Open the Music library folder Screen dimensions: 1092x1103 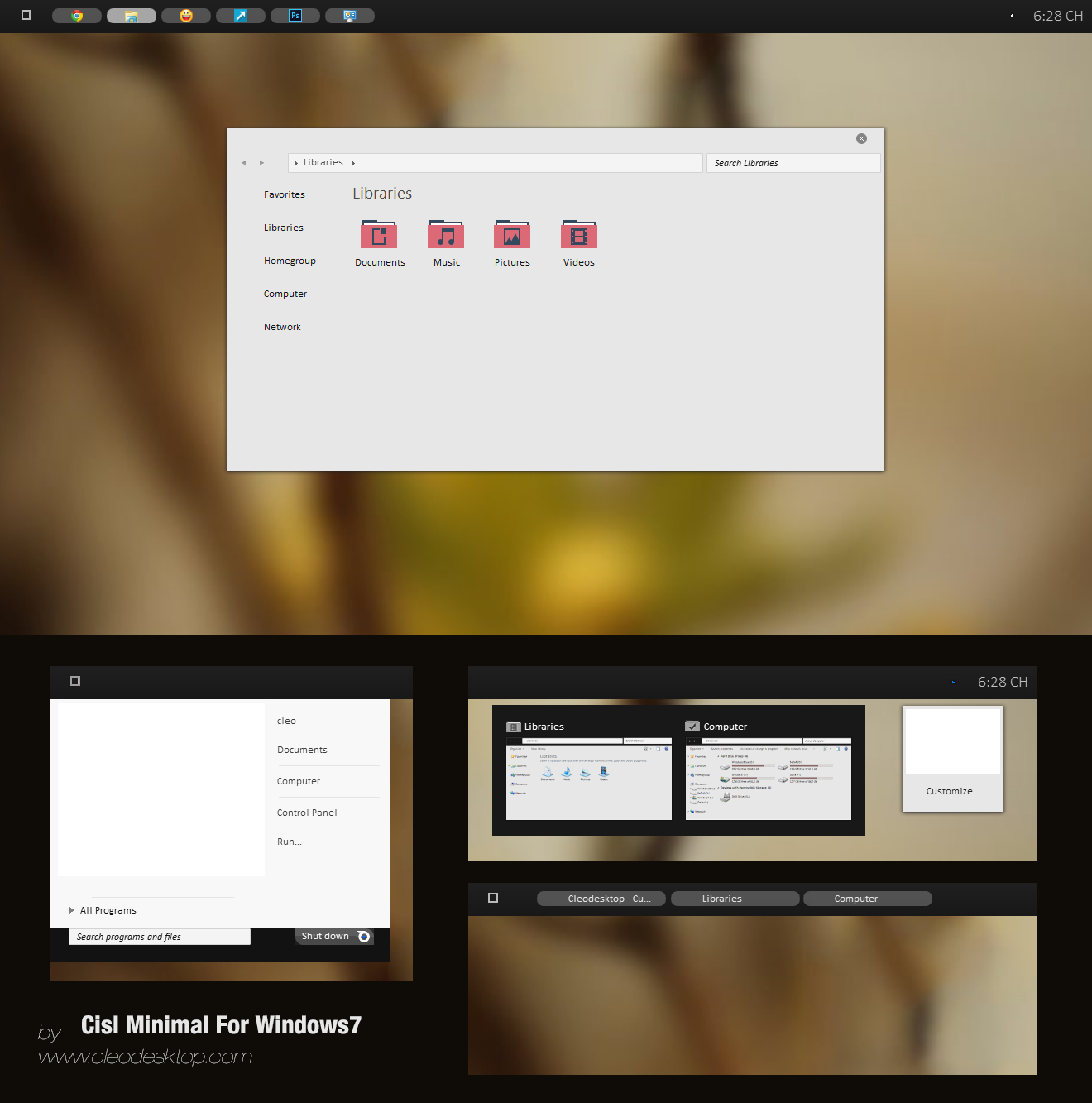coord(446,237)
